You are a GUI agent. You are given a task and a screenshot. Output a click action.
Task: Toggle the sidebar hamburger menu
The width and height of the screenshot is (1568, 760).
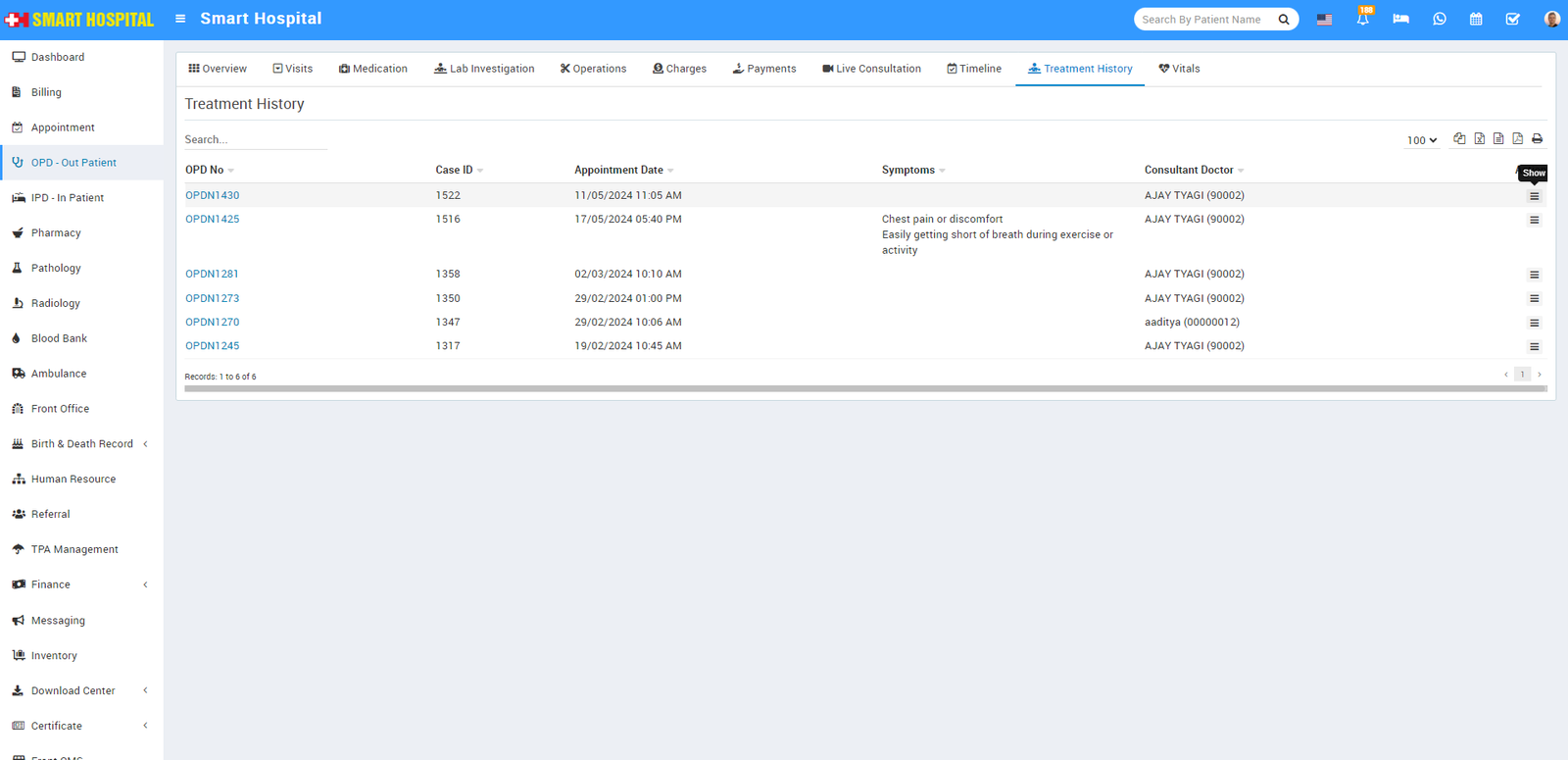180,19
